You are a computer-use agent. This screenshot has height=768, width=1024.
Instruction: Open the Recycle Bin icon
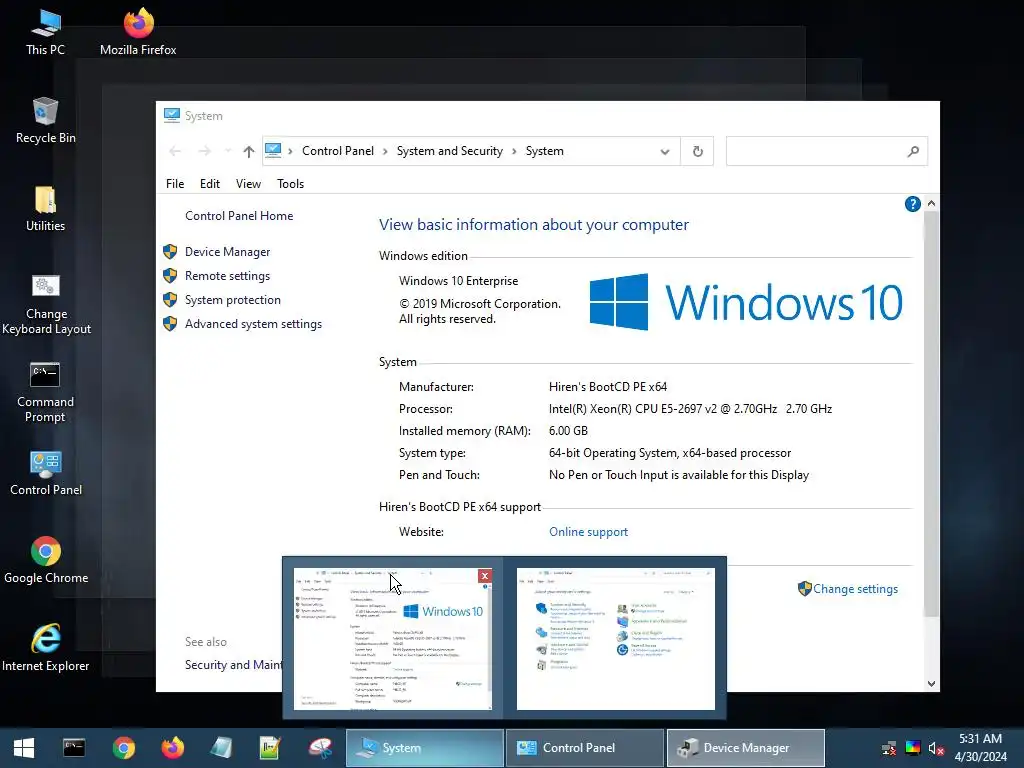45,120
